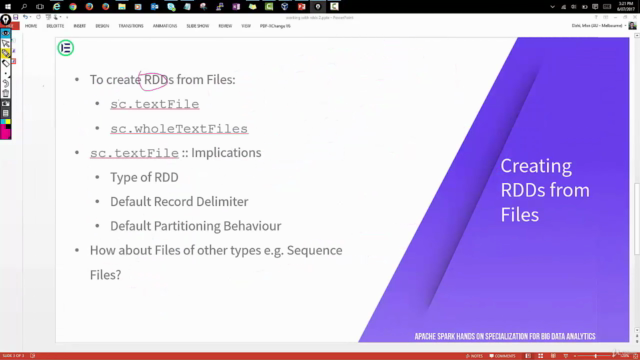
Task: Open the PDF-XChange ribbon tab
Action: [x=275, y=26]
